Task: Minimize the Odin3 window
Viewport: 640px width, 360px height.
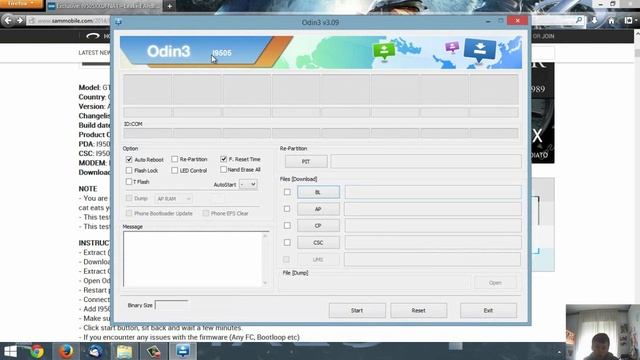Action: pyautogui.click(x=488, y=21)
